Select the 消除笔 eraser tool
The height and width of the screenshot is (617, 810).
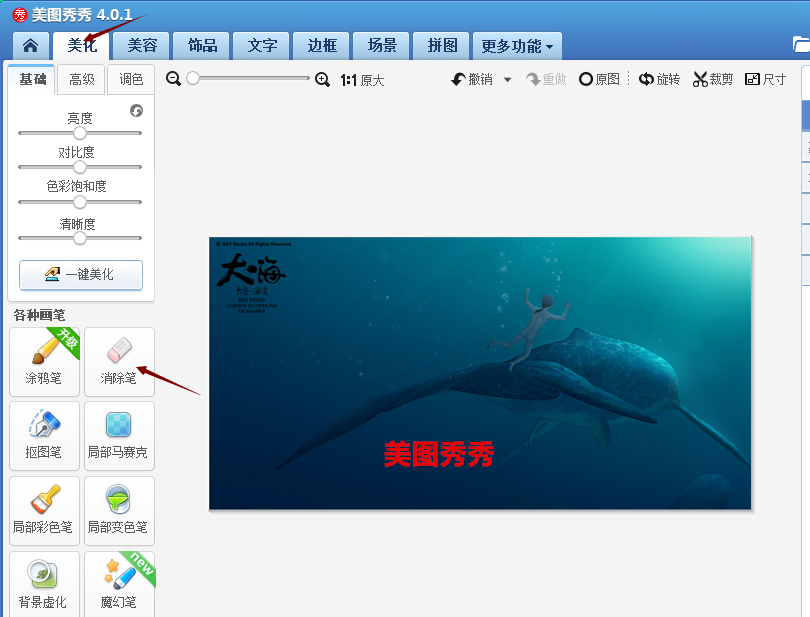(119, 362)
